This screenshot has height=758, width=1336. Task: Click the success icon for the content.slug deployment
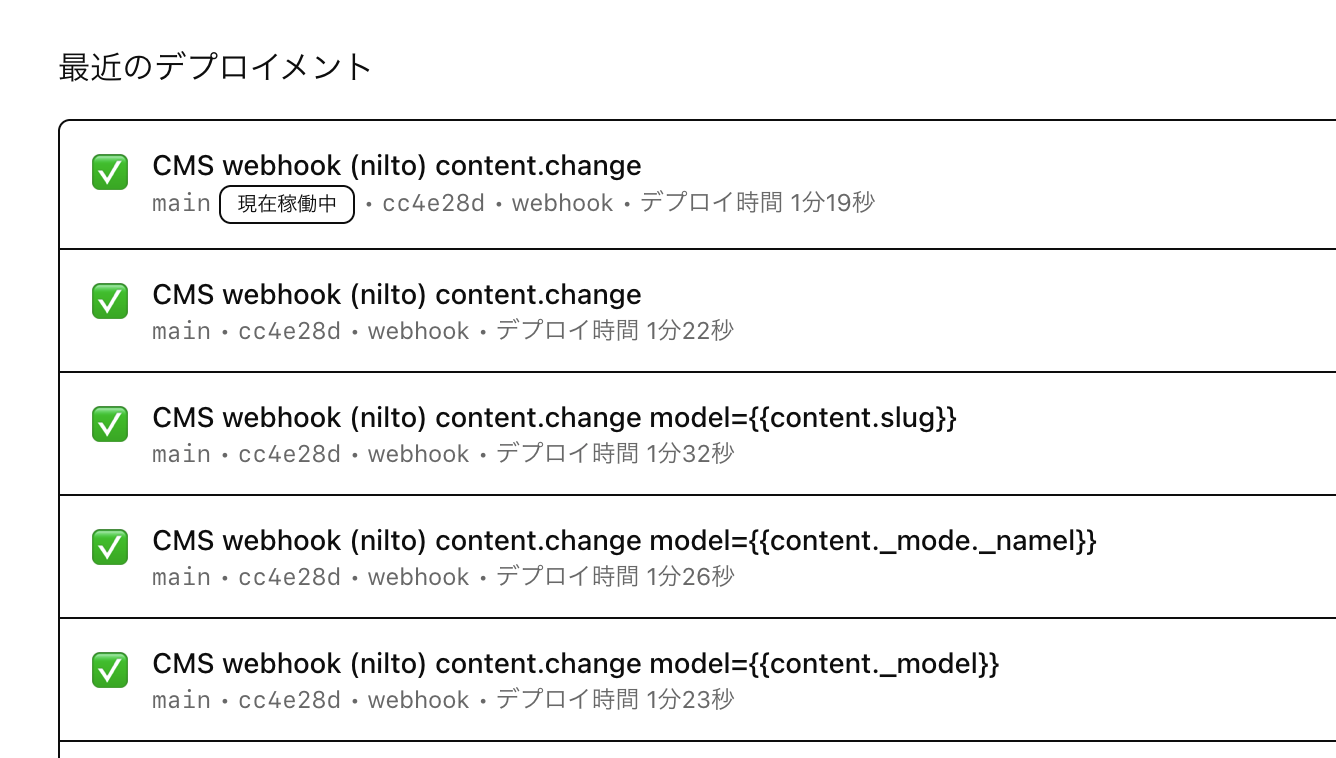(x=110, y=424)
